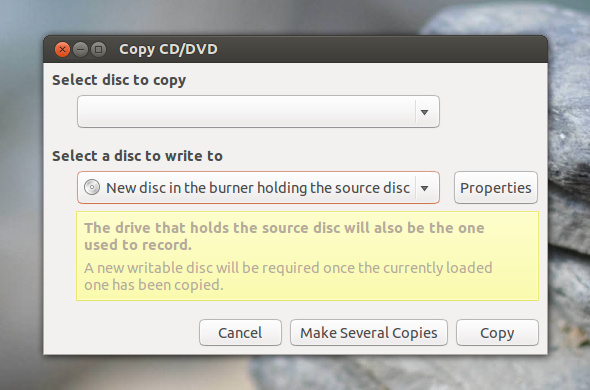590x390 pixels.
Task: Maximize the Copy CD/DVD window
Action: coord(98,49)
